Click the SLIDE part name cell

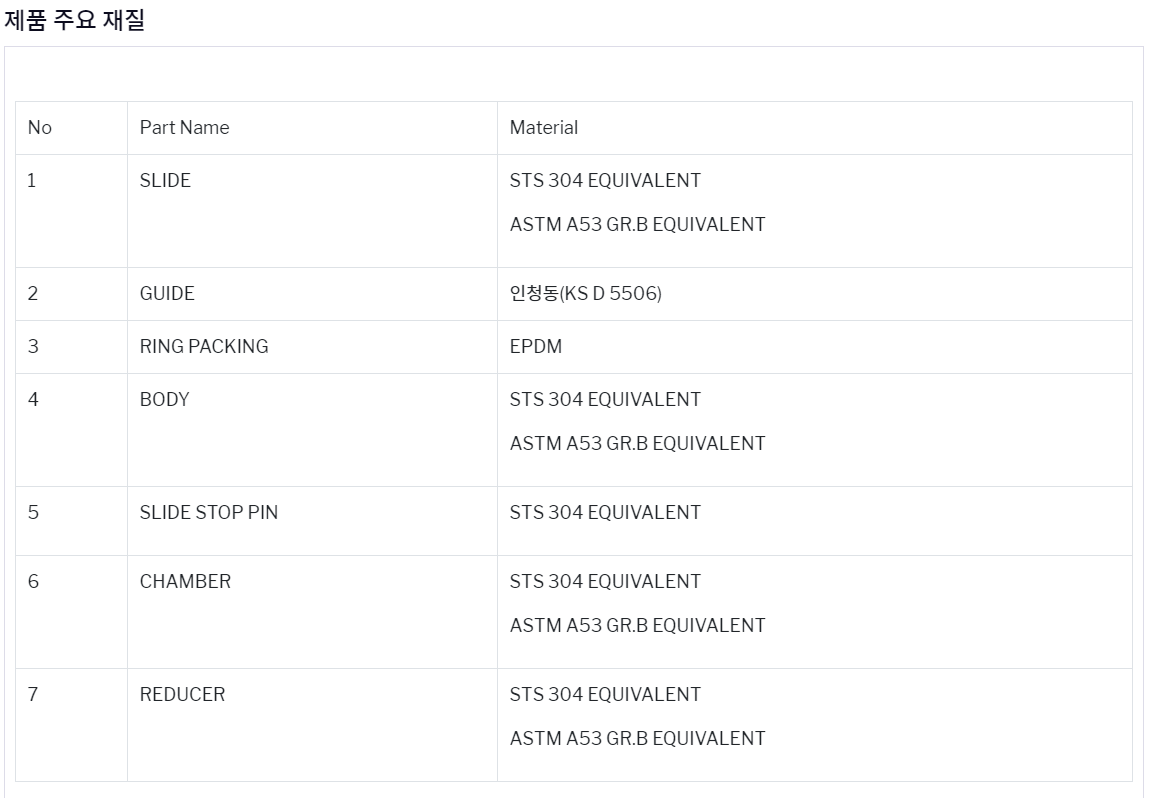(x=312, y=211)
